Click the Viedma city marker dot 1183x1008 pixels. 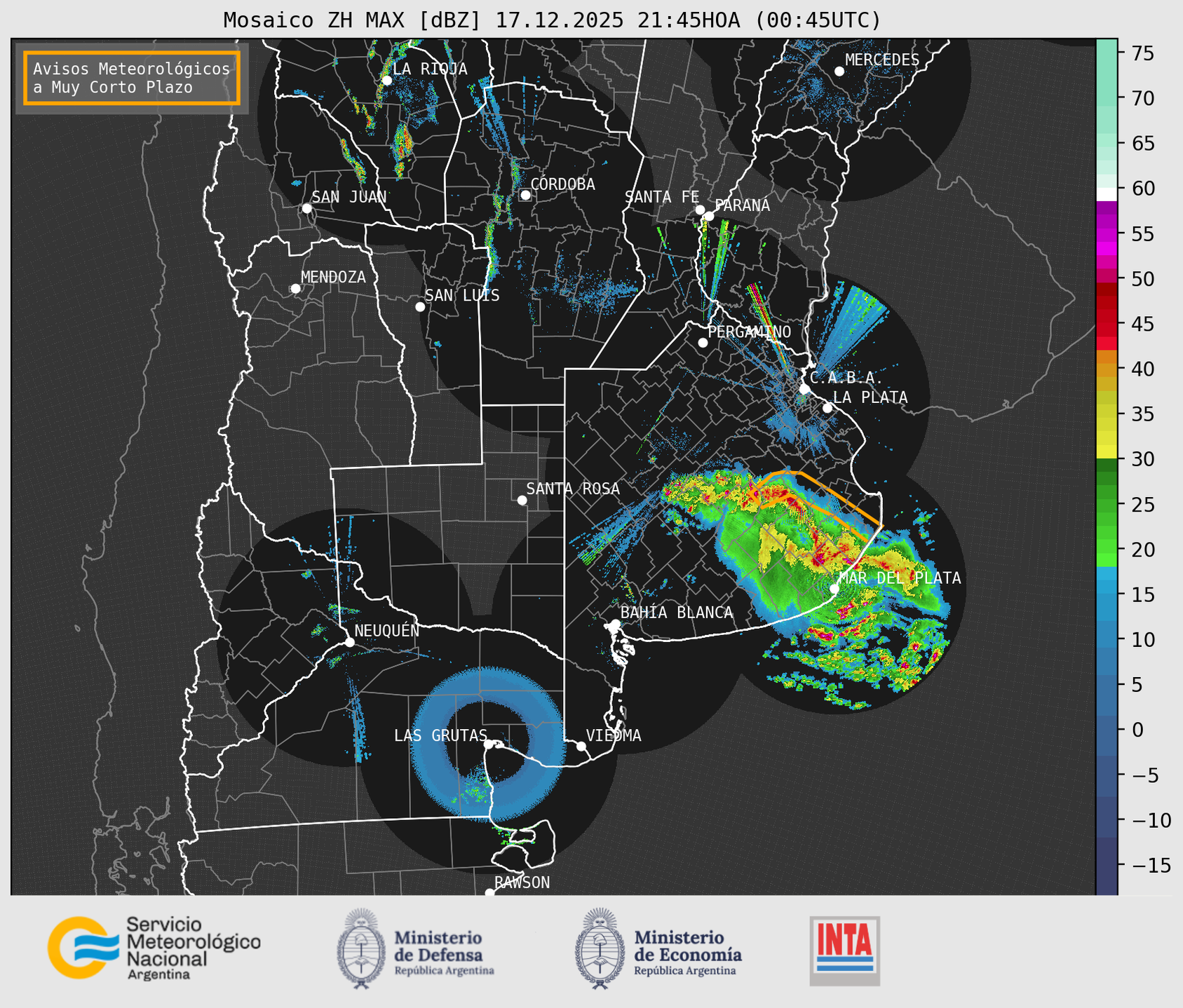[581, 746]
